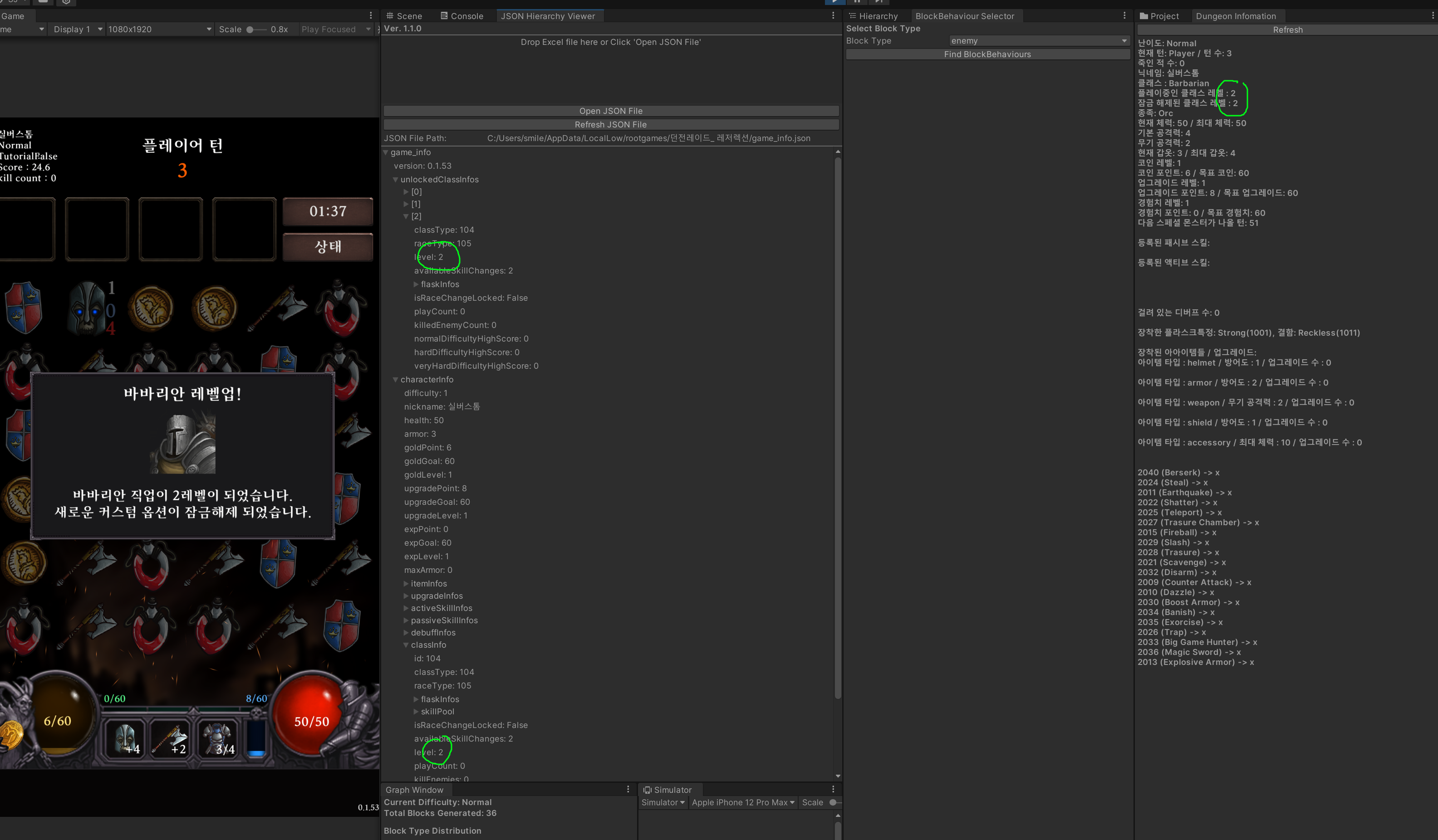Open the JSON Hierarchy Viewer kebab menu

(x=833, y=16)
